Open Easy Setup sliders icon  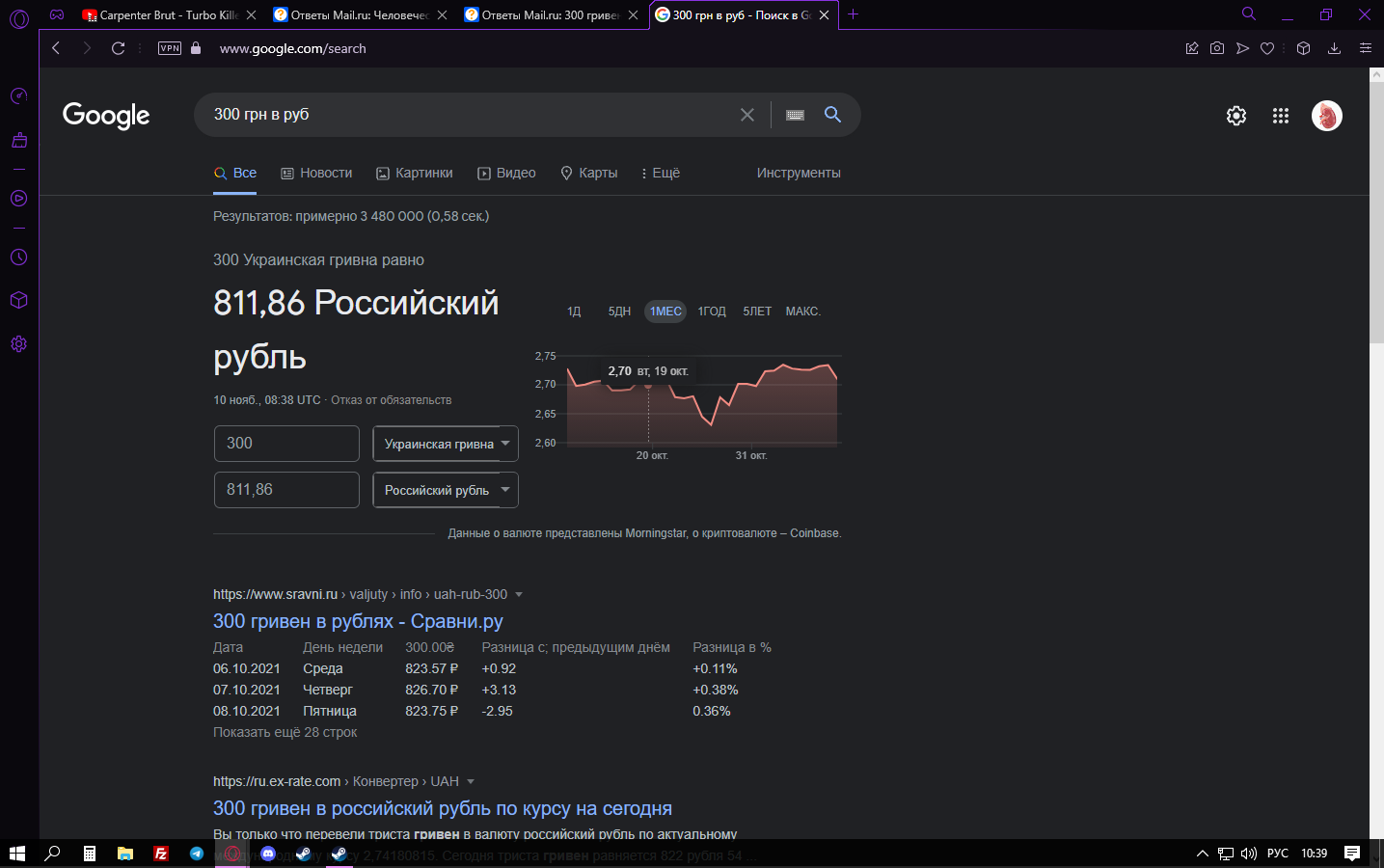(x=1365, y=48)
